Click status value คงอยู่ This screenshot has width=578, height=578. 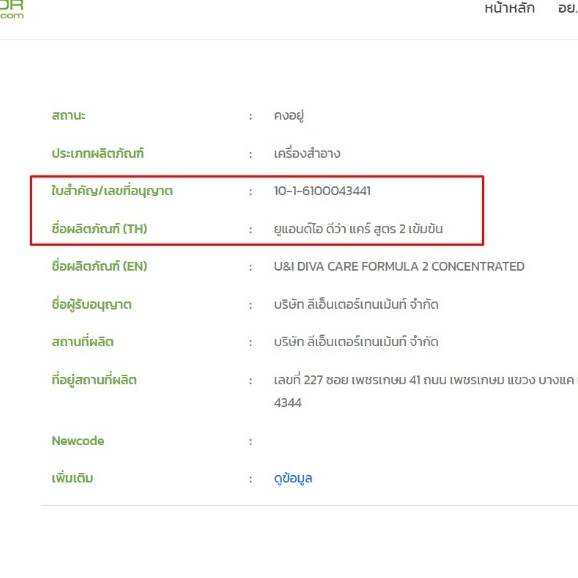click(289, 116)
